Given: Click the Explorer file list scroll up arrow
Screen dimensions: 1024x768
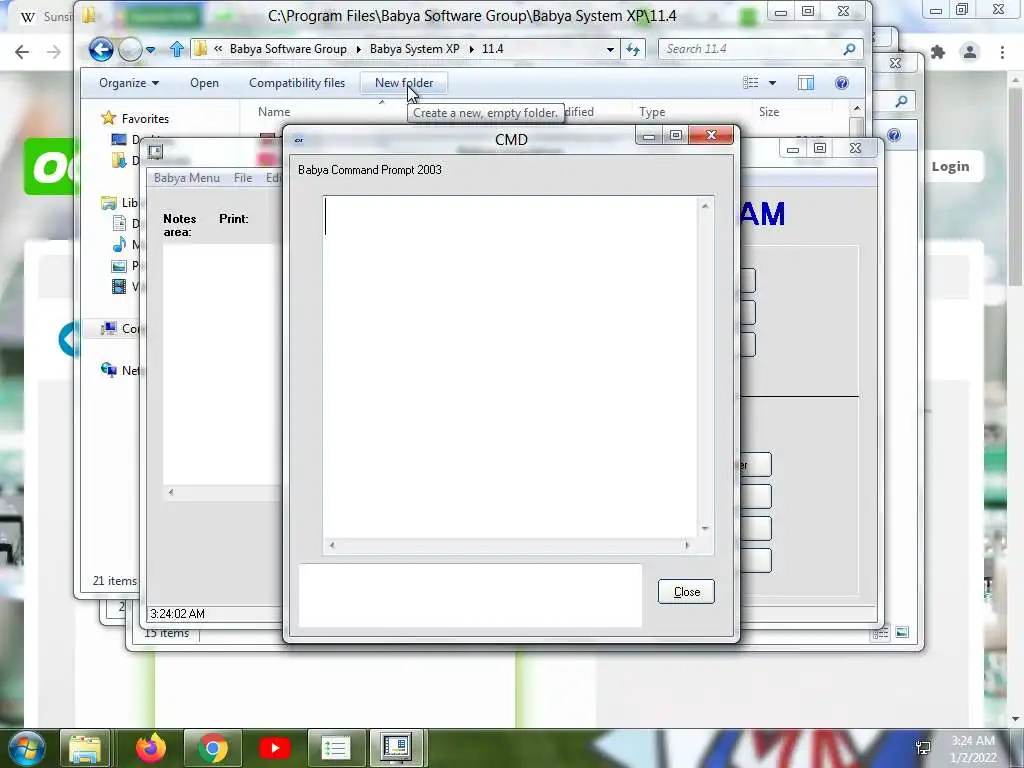Looking at the screenshot, I should 857,108.
